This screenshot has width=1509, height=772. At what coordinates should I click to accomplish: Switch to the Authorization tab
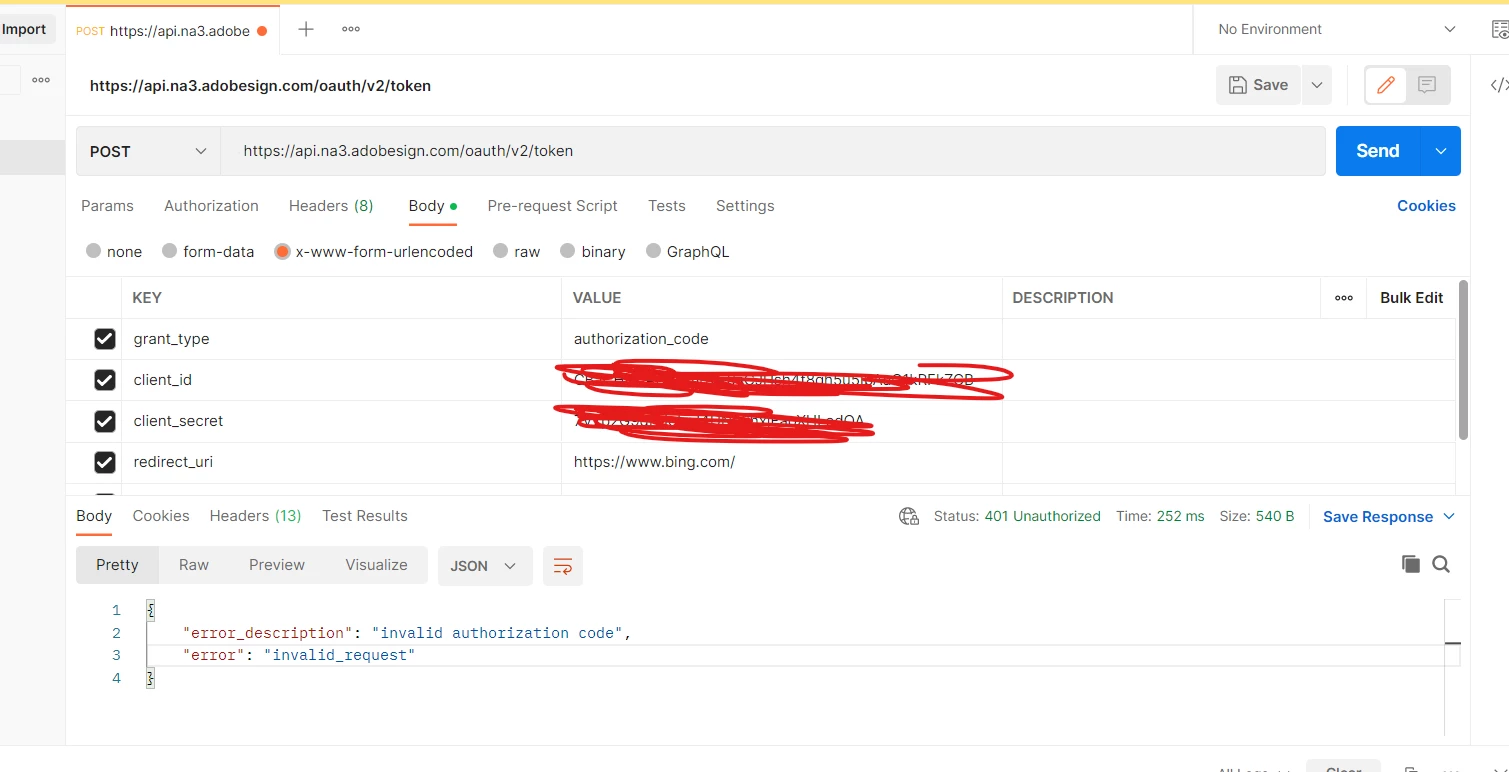click(211, 206)
